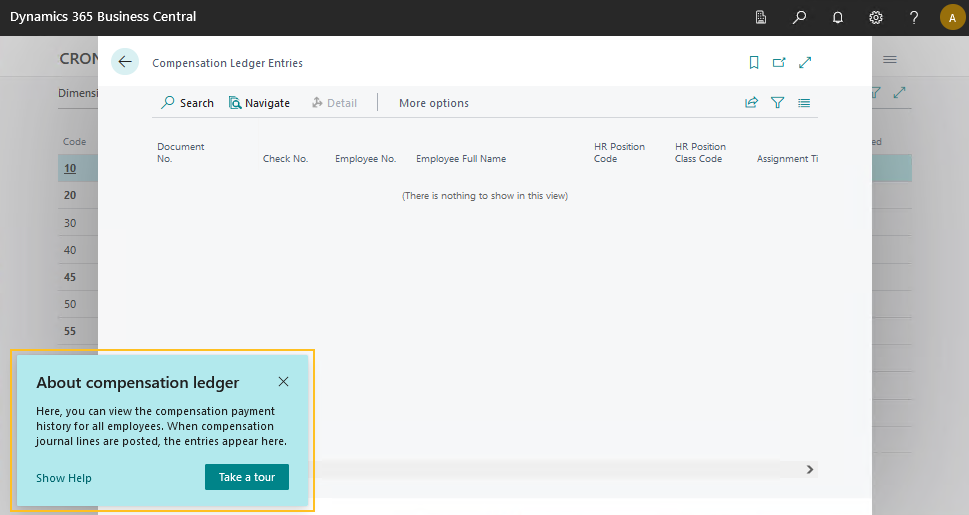Bookmark the Compensation Ledger Entries page
Screen dimensions: 969x515
(754, 63)
